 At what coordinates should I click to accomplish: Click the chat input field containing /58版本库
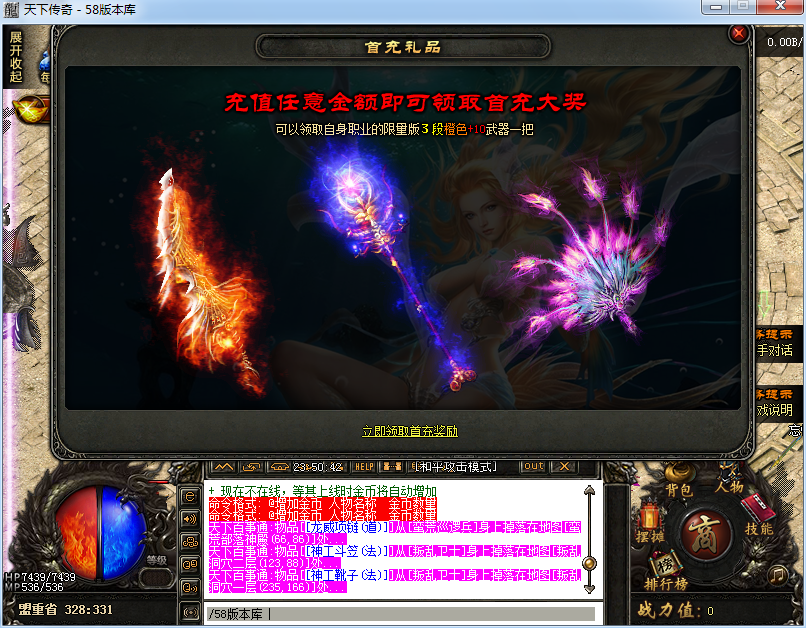[x=400, y=614]
